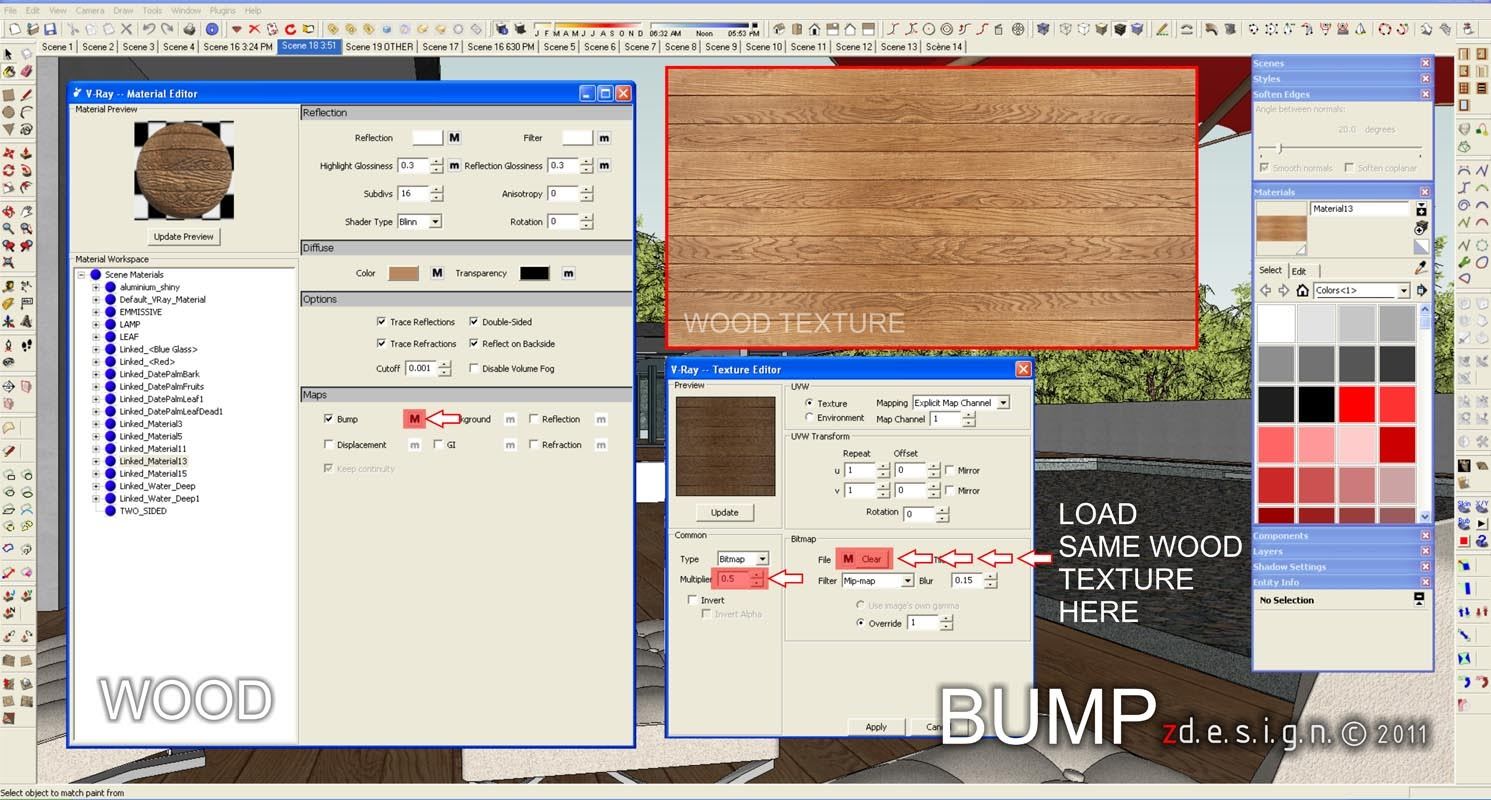Check the Invert option in Texture Editor
Image resolution: width=1491 pixels, height=800 pixels.
tap(693, 600)
